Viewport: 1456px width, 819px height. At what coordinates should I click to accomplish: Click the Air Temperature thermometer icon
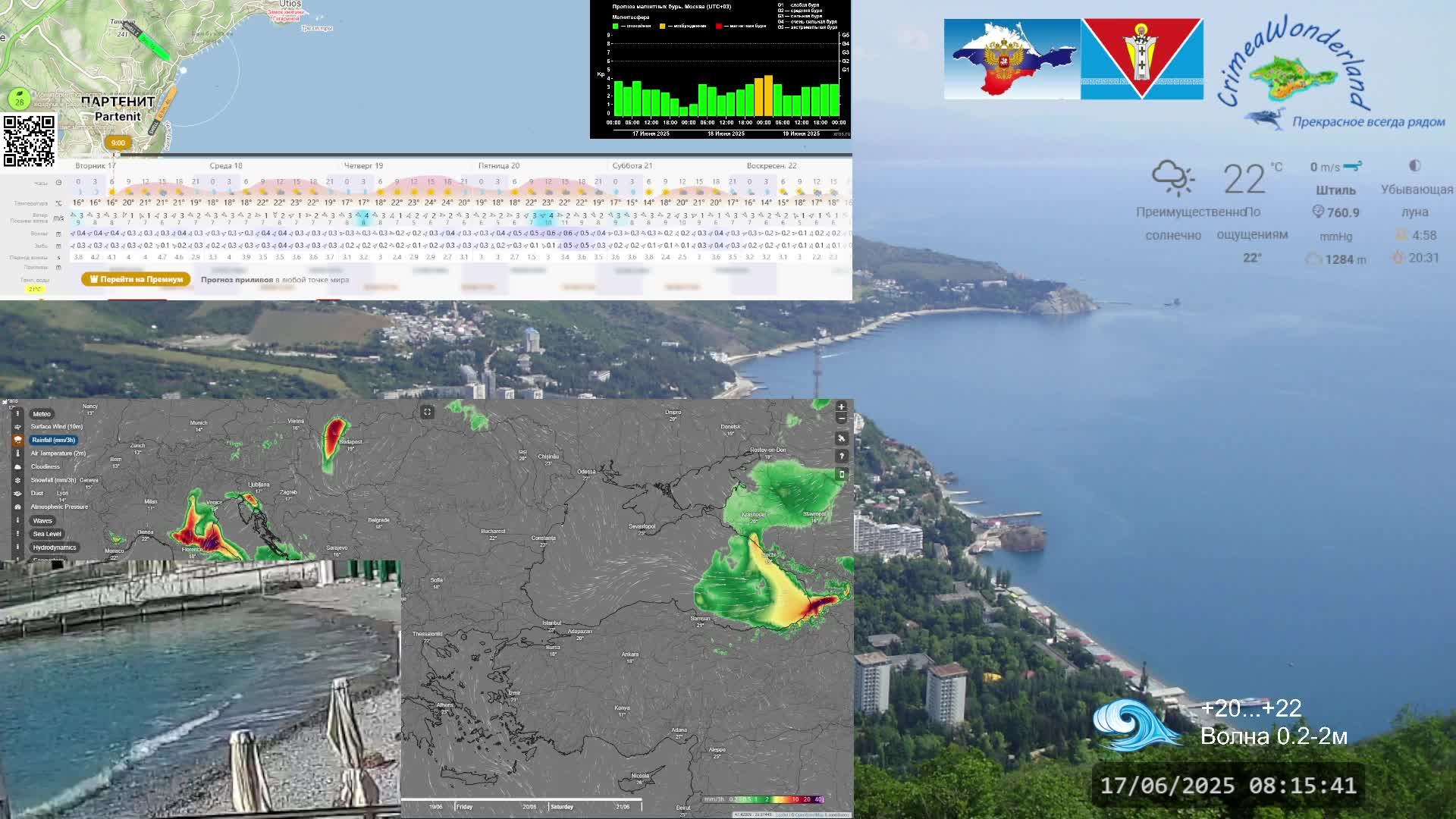[17, 453]
